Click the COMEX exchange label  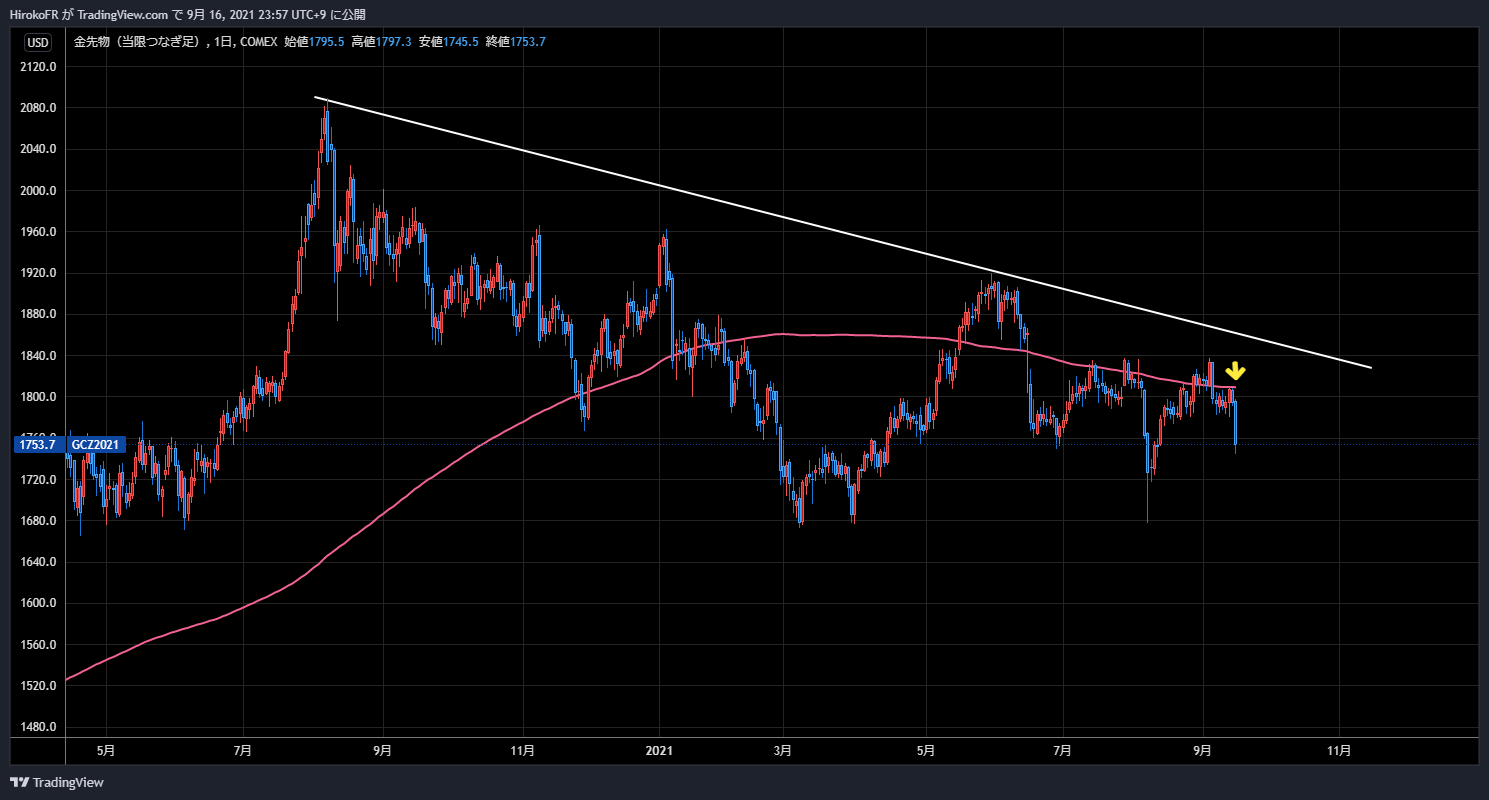click(x=259, y=42)
